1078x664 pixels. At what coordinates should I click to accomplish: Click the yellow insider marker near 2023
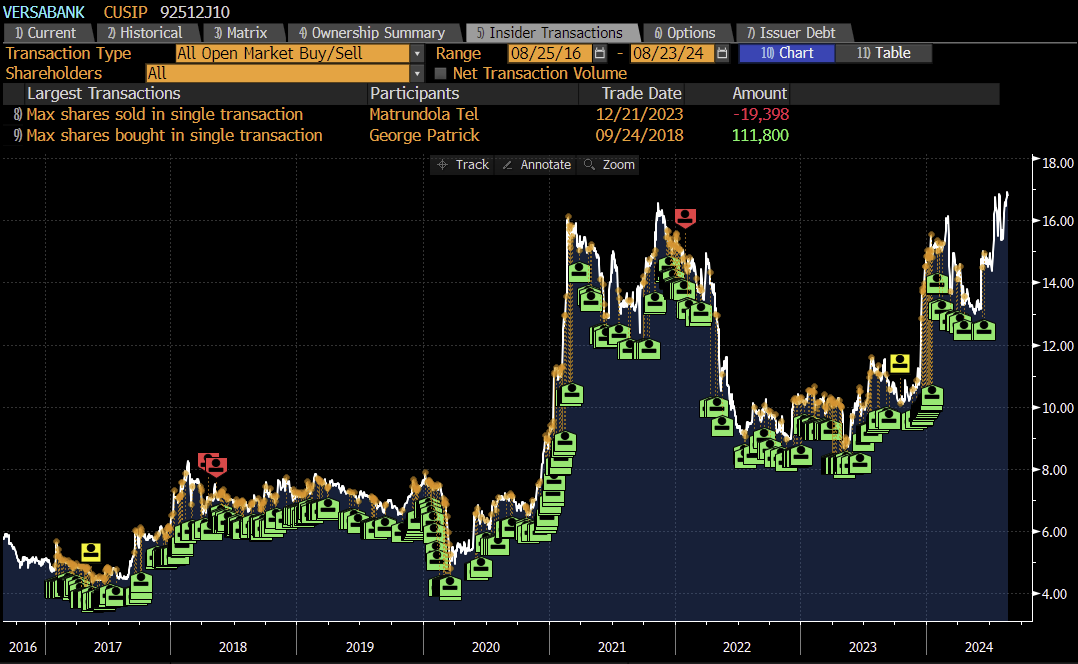(x=899, y=363)
